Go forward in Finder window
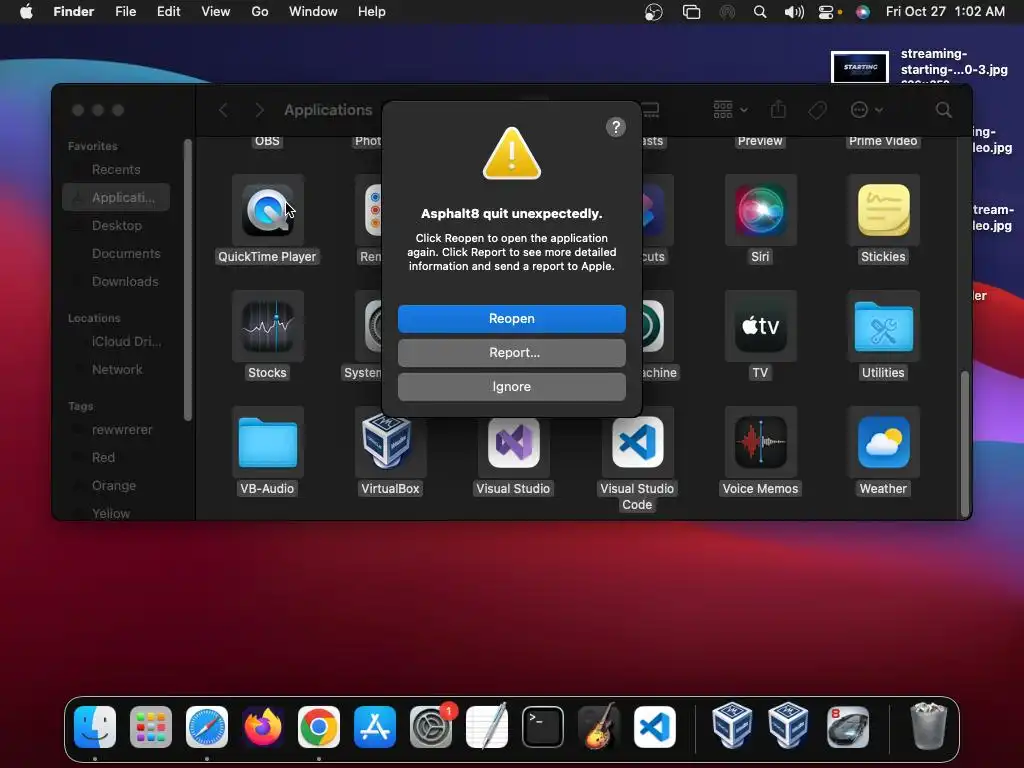This screenshot has height=768, width=1024. (259, 110)
